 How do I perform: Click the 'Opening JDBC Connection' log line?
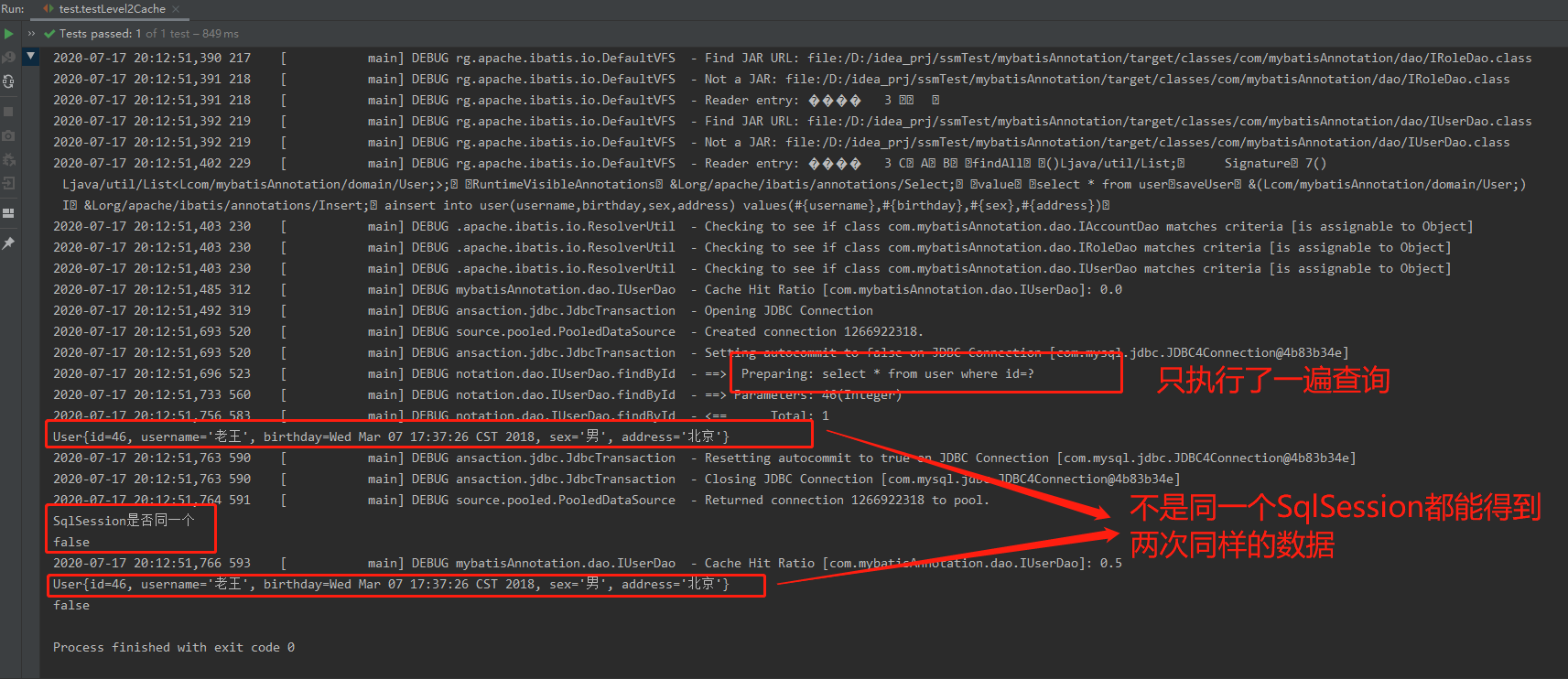tap(463, 310)
